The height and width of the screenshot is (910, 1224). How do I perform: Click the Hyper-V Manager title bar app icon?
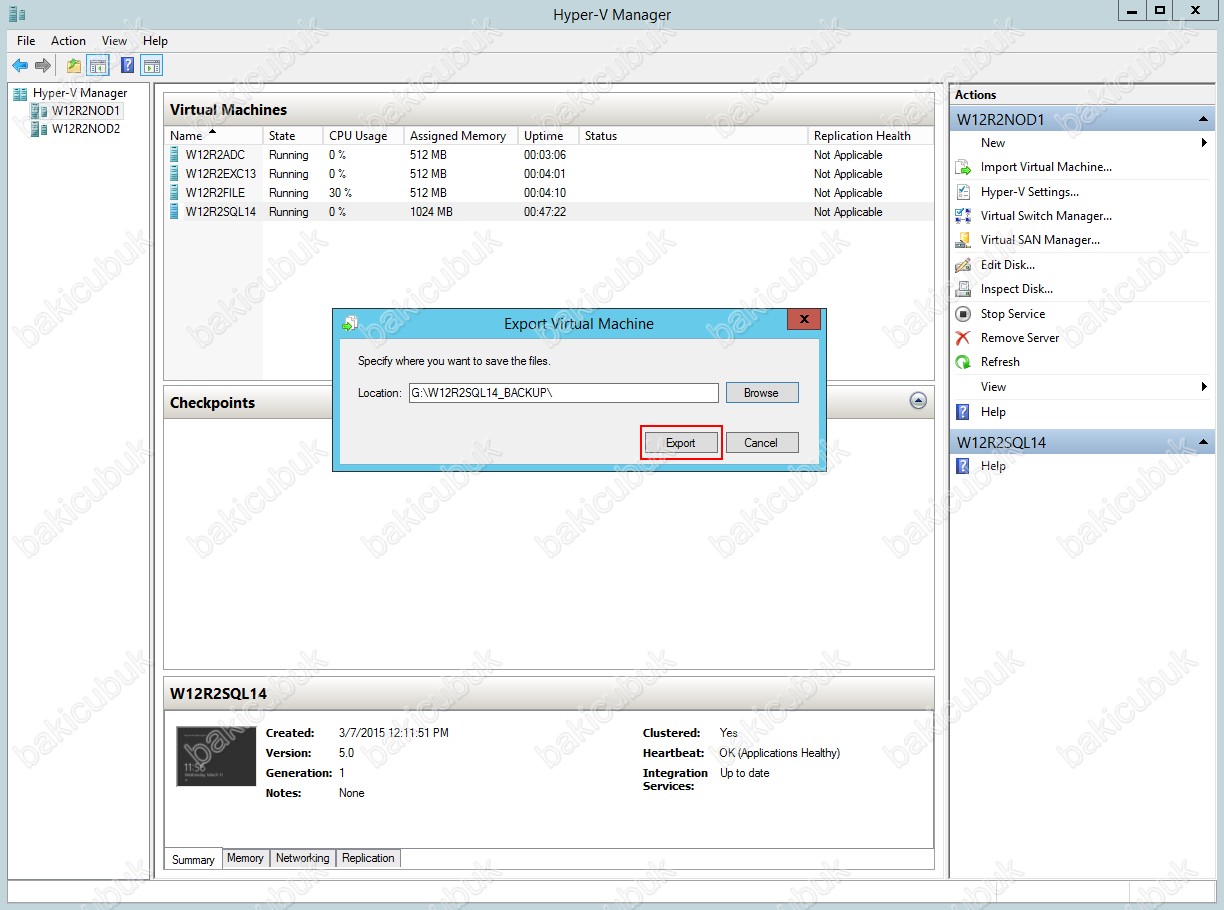click(x=16, y=14)
